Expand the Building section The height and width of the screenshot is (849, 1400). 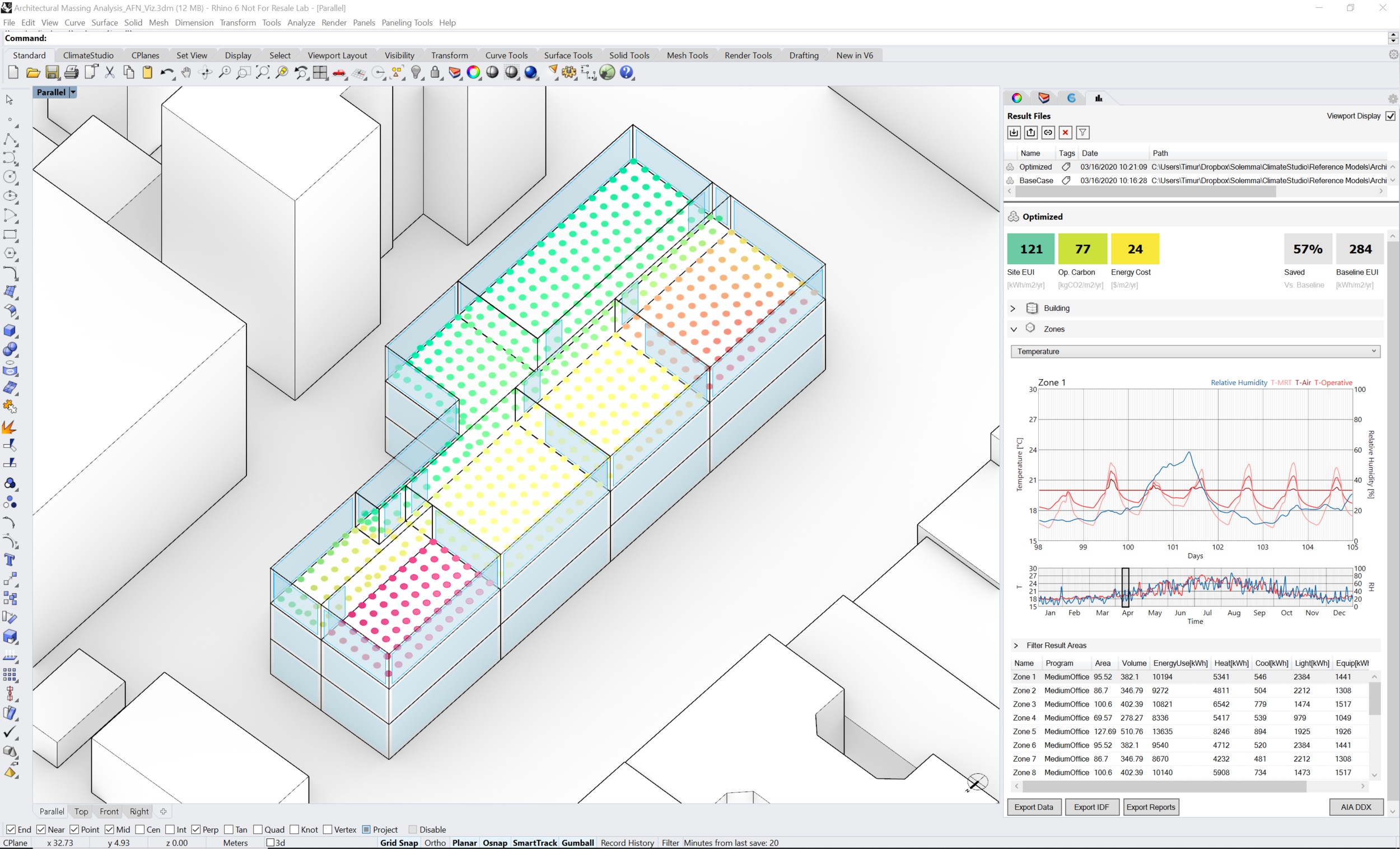point(1012,308)
